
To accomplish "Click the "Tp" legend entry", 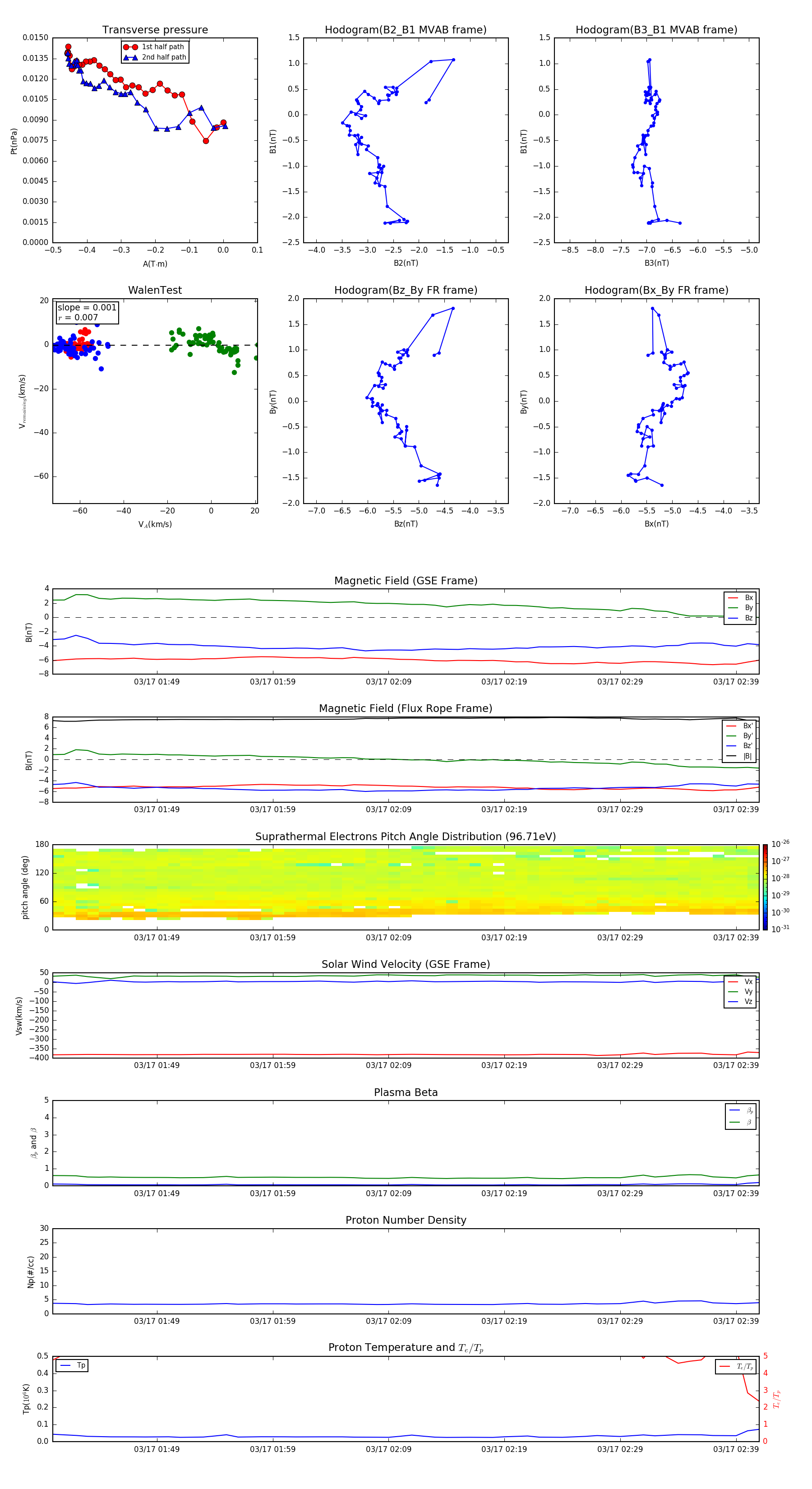I will [72, 1365].
